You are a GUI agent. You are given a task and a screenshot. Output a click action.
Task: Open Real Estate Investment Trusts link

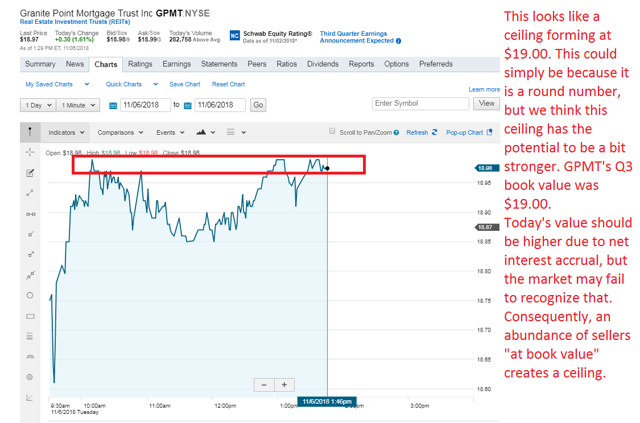[x=75, y=22]
